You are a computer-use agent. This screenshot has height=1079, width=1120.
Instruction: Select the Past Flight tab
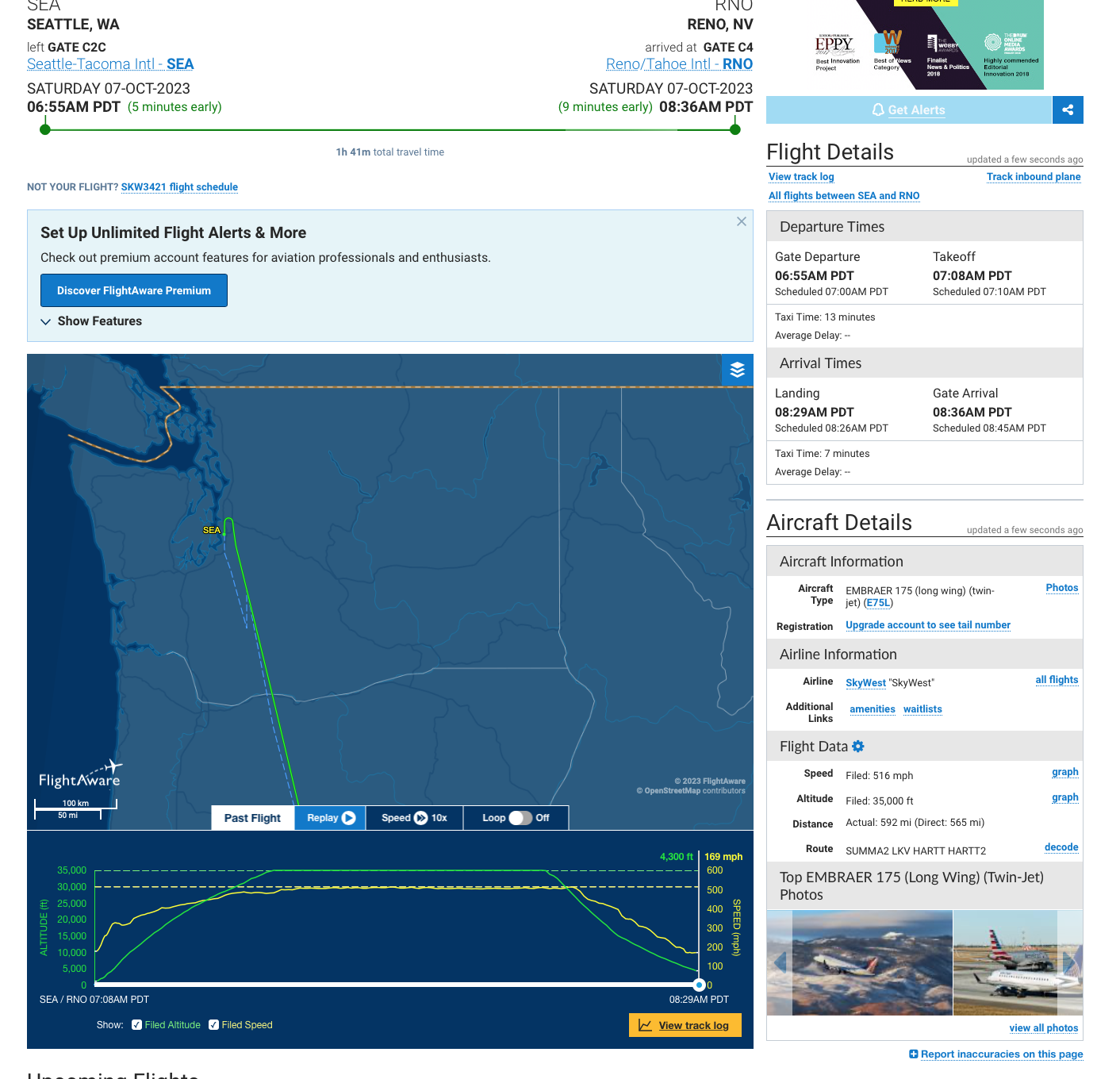click(252, 818)
